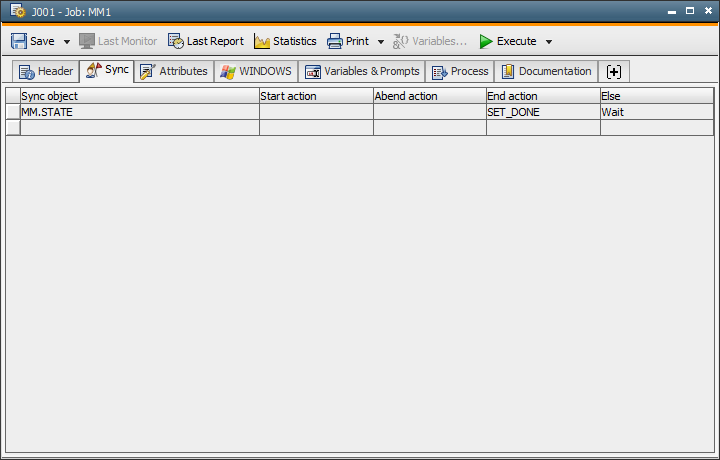Image resolution: width=720 pixels, height=460 pixels.
Task: Go to the WINDOWS tab
Action: [256, 72]
